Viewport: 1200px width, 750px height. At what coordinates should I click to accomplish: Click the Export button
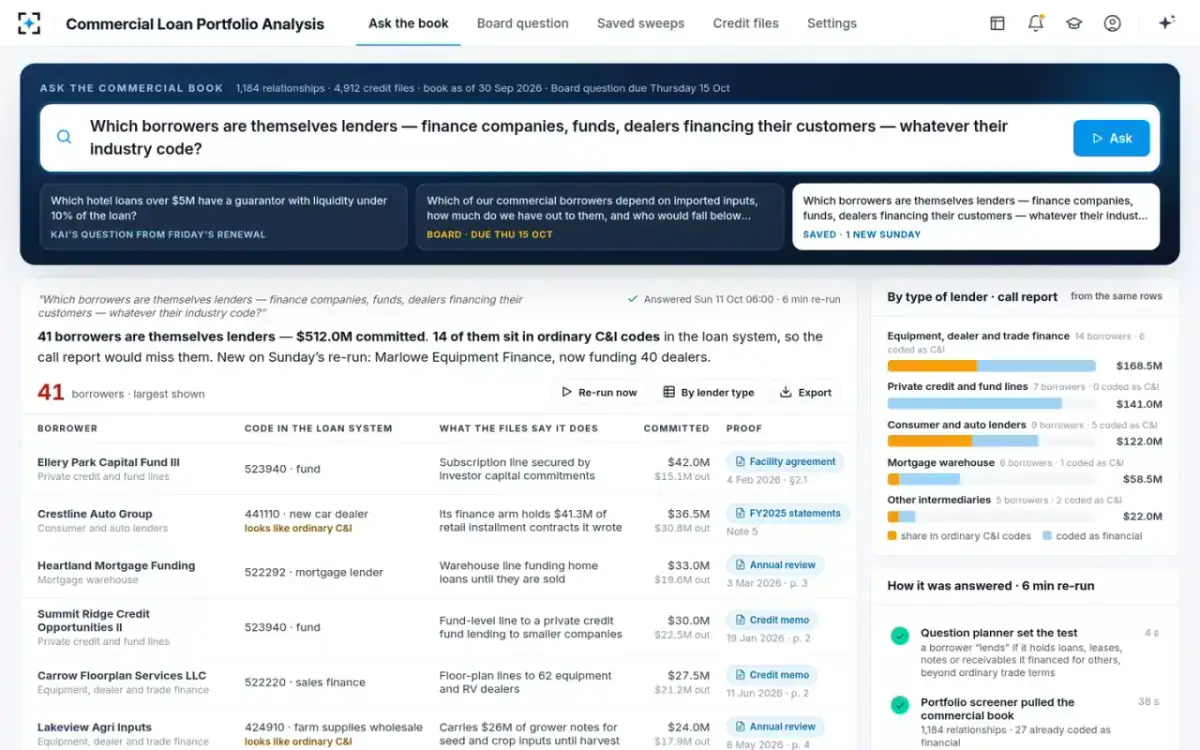tap(806, 393)
